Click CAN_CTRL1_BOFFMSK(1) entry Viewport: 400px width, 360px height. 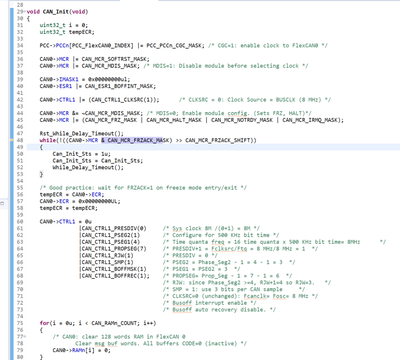point(114,269)
